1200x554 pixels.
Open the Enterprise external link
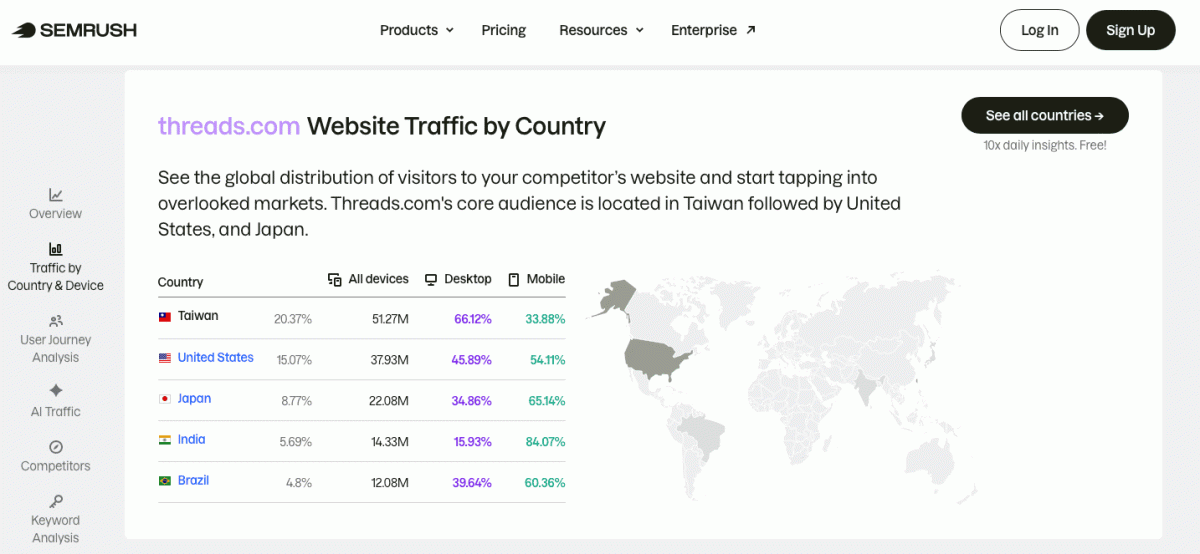(x=713, y=30)
